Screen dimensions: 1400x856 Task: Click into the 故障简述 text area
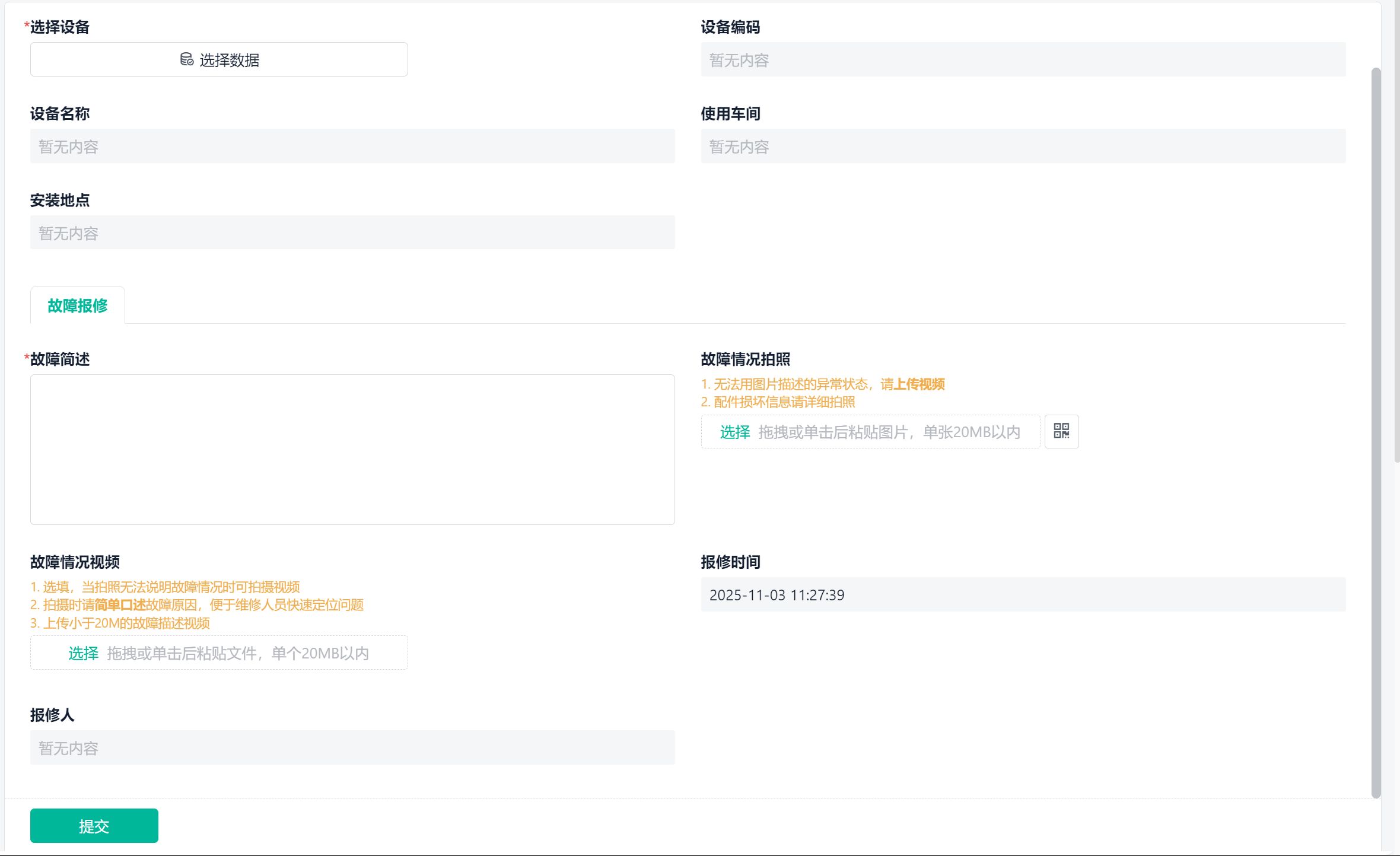pyautogui.click(x=352, y=449)
